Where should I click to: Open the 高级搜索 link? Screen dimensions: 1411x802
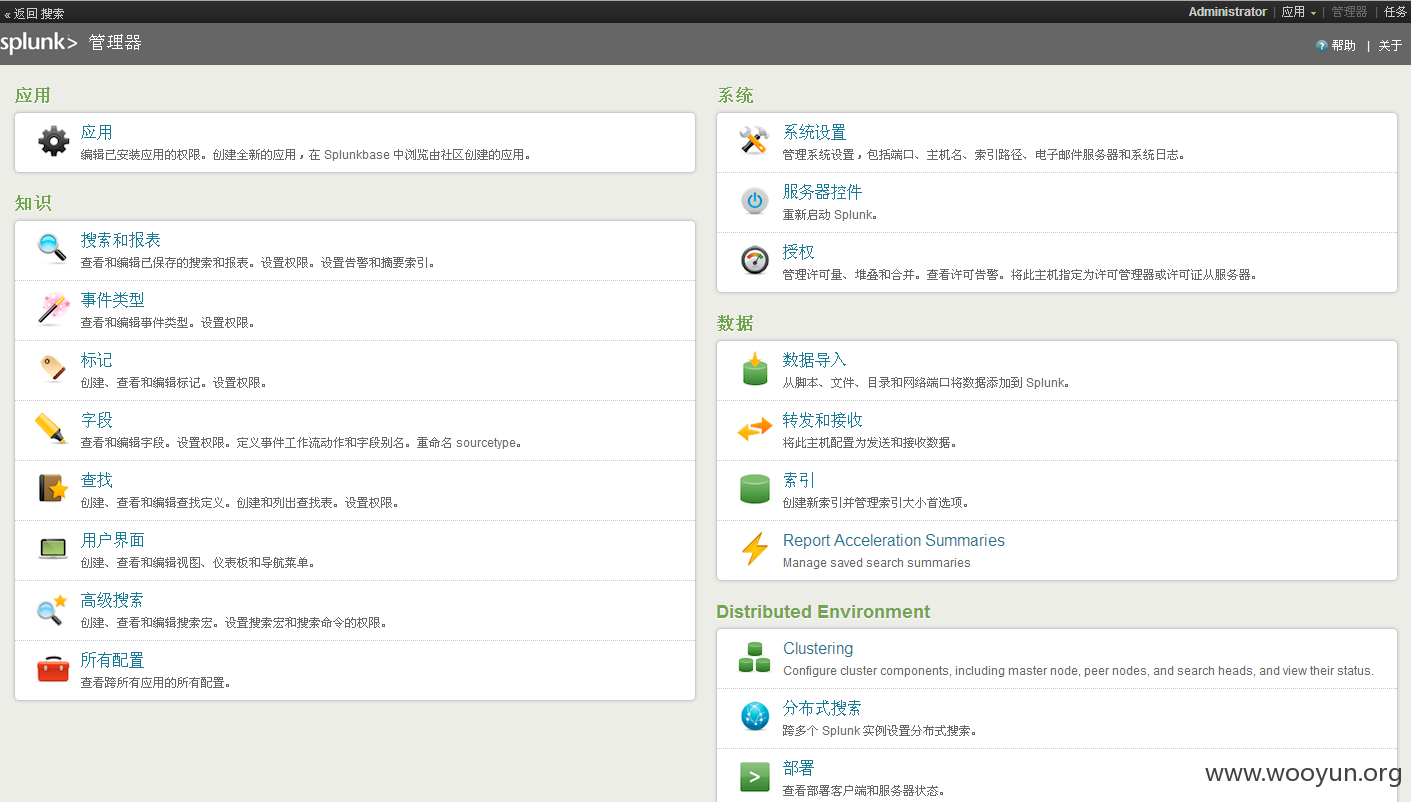[x=112, y=600]
